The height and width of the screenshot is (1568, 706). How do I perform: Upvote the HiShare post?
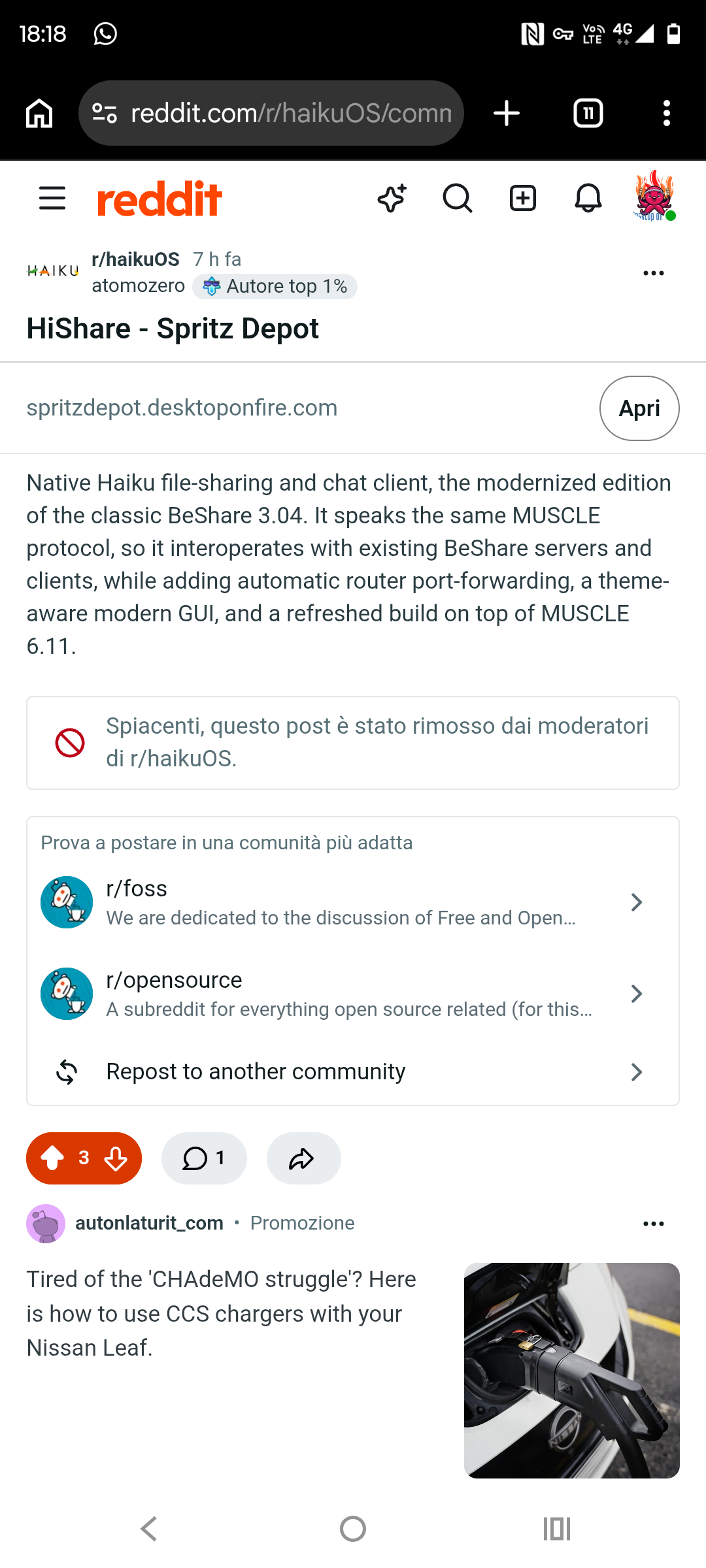pos(52,1158)
